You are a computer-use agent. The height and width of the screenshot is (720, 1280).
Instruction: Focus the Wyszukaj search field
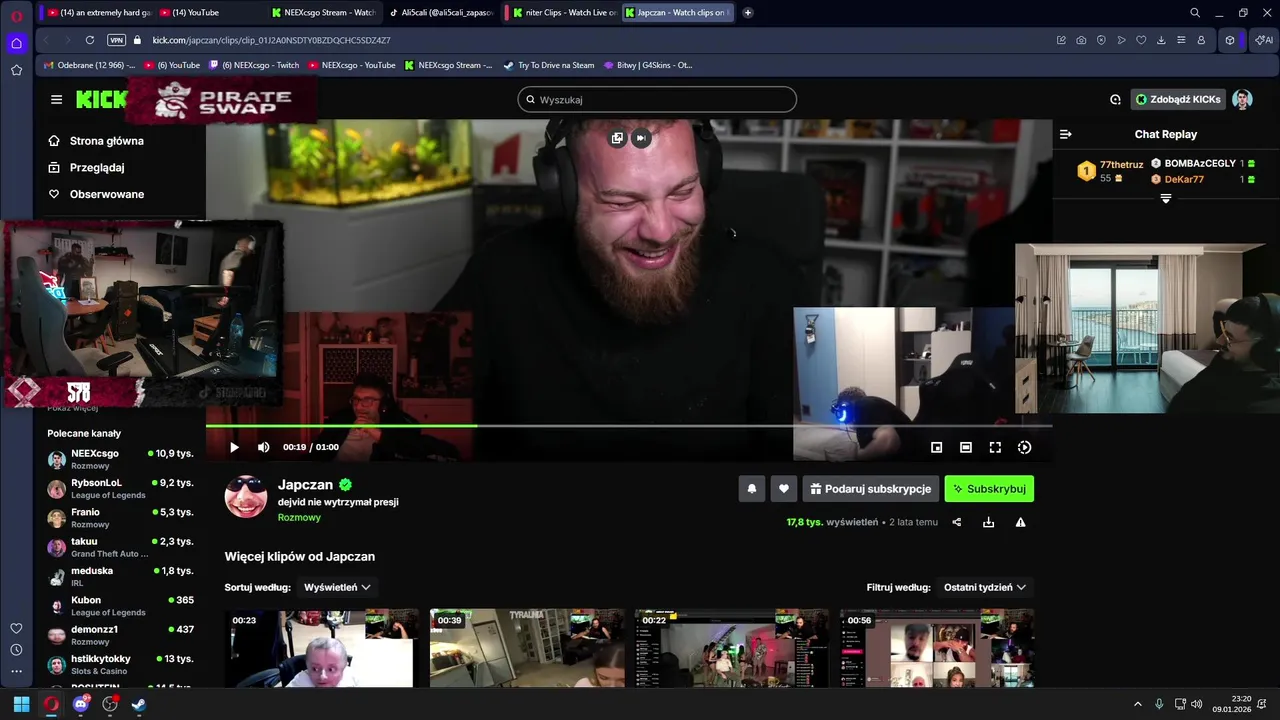click(x=657, y=100)
